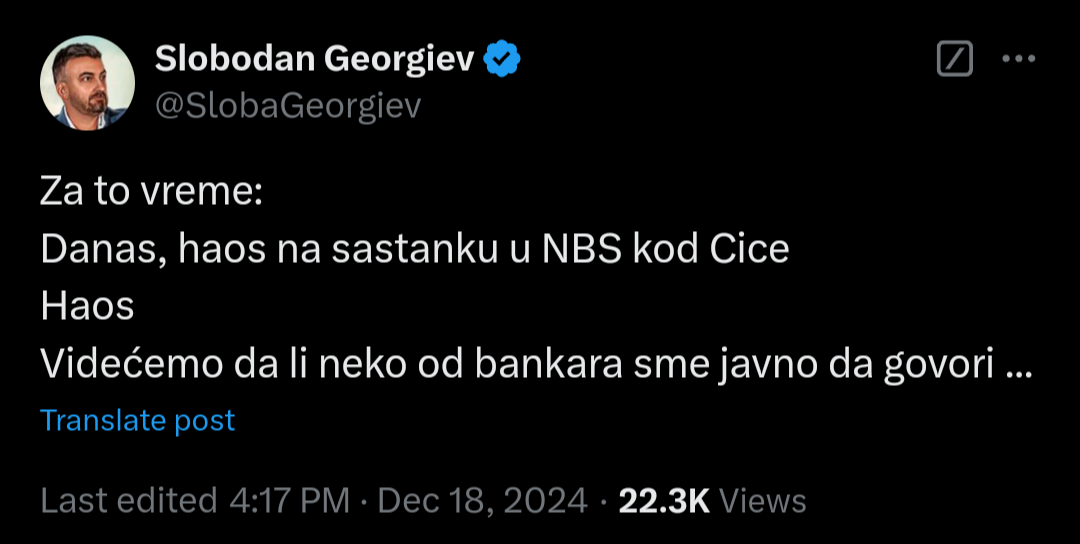View edit history via Last edited
The image size is (1080, 544).
[x=128, y=500]
